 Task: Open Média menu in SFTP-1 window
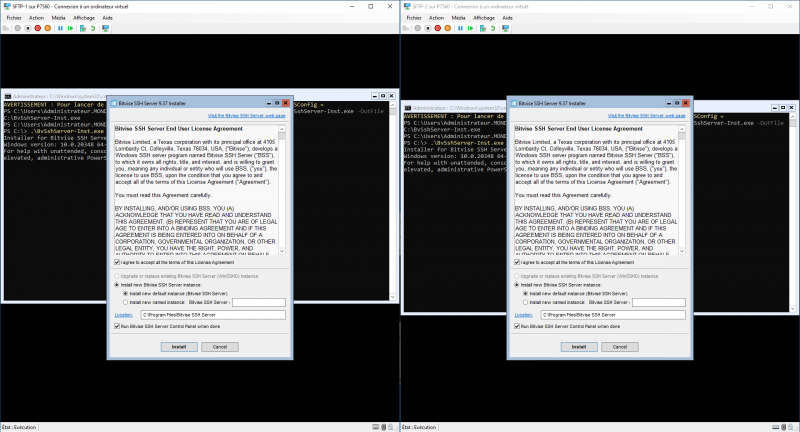tap(58, 18)
